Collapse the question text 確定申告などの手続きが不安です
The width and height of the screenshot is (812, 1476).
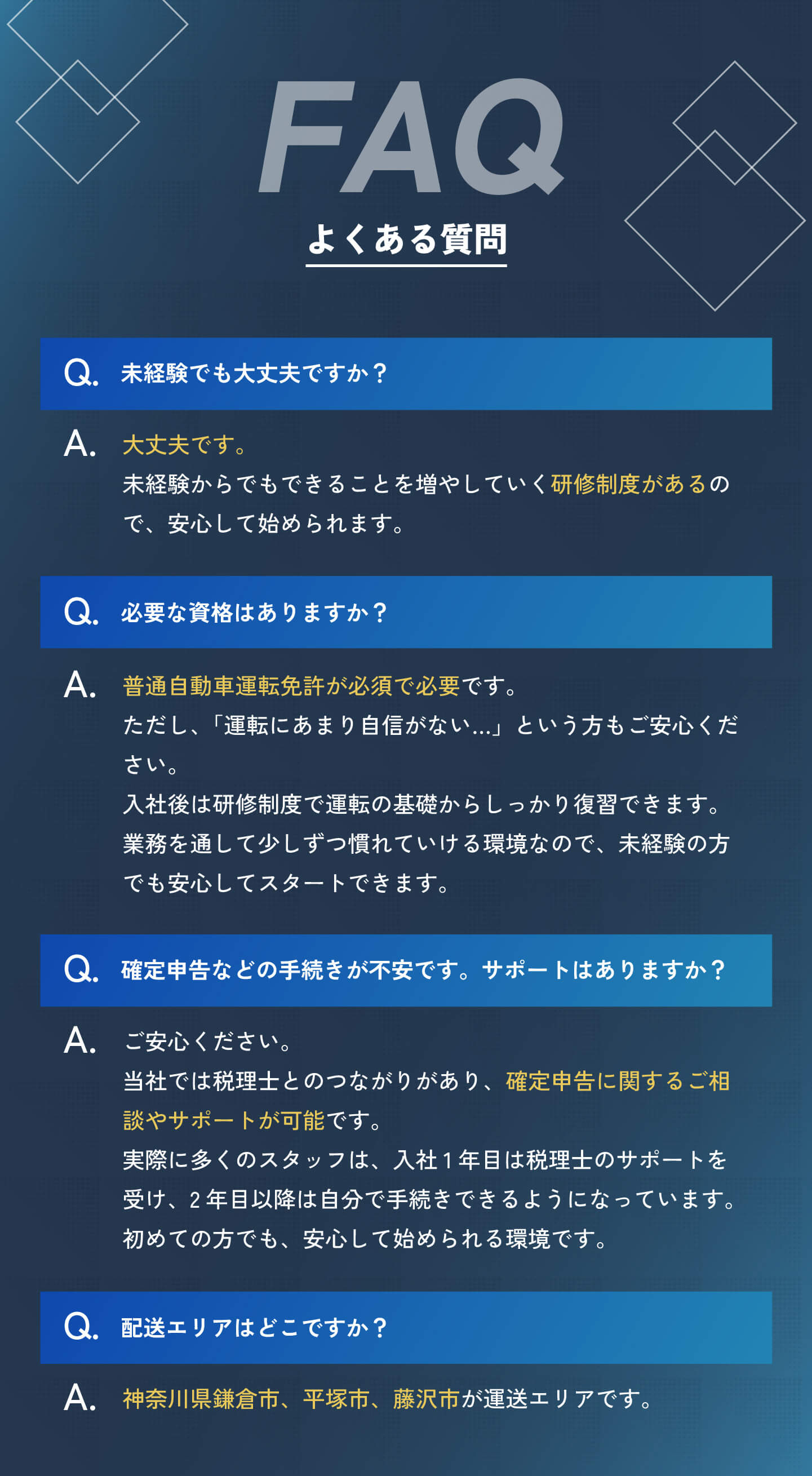click(423, 970)
